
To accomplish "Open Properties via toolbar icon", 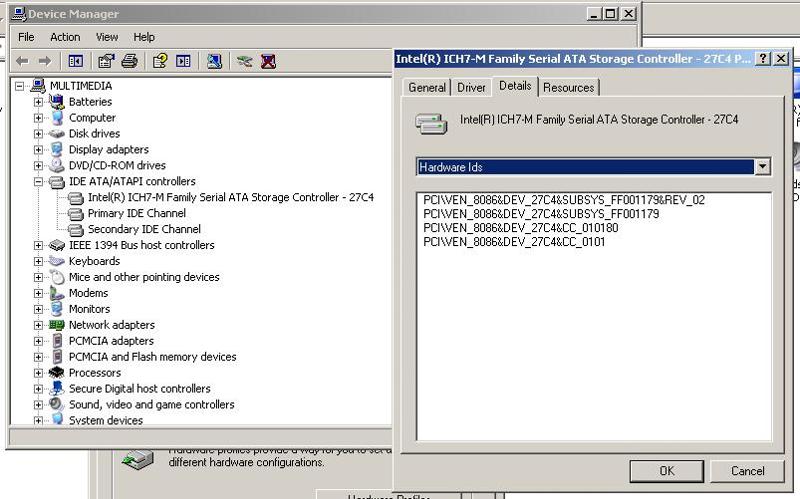I will 106,61.
